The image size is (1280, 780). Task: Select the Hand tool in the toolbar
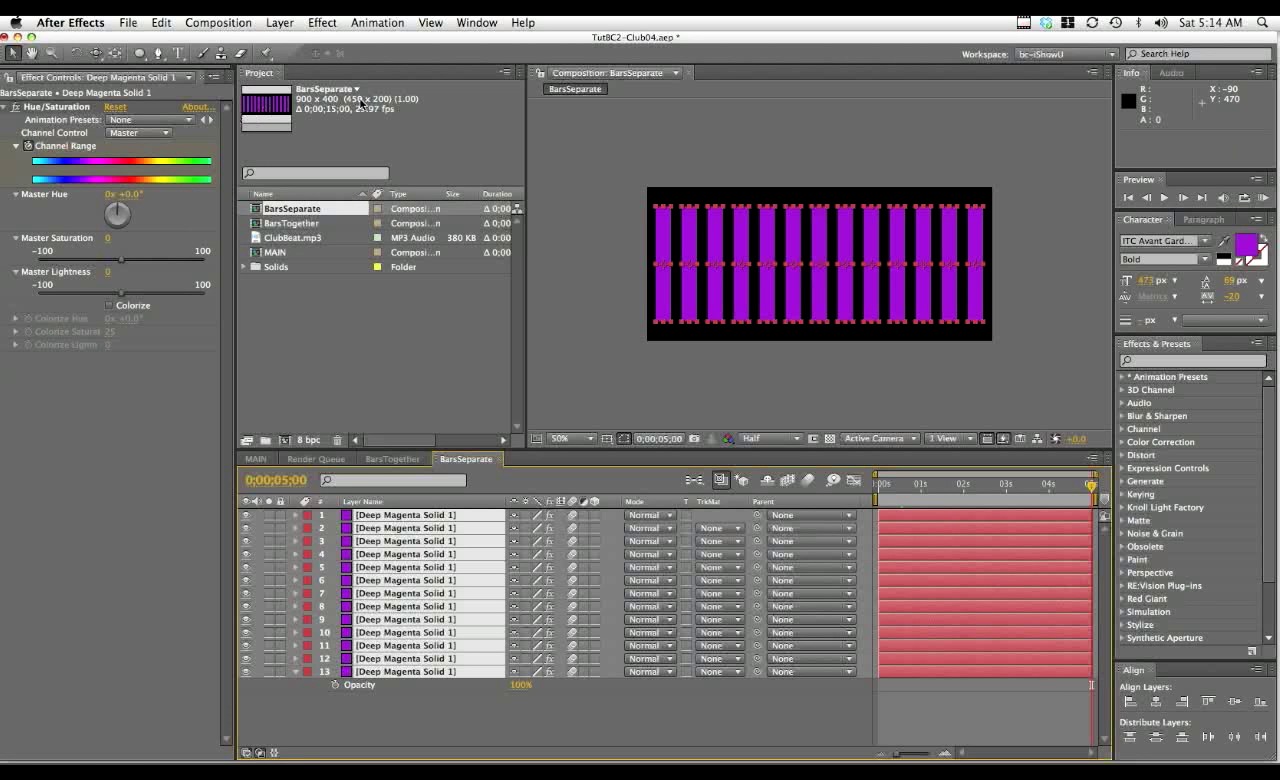(31, 53)
